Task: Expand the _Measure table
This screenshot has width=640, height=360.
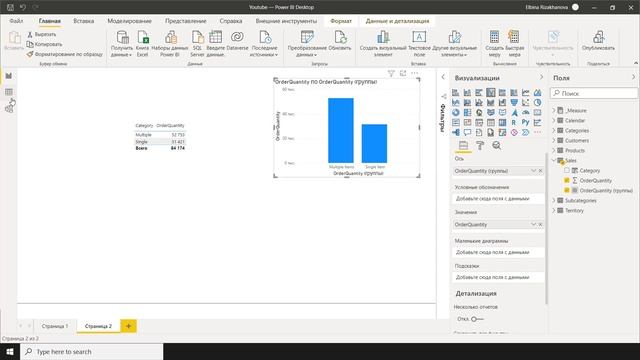Action: [x=554, y=110]
